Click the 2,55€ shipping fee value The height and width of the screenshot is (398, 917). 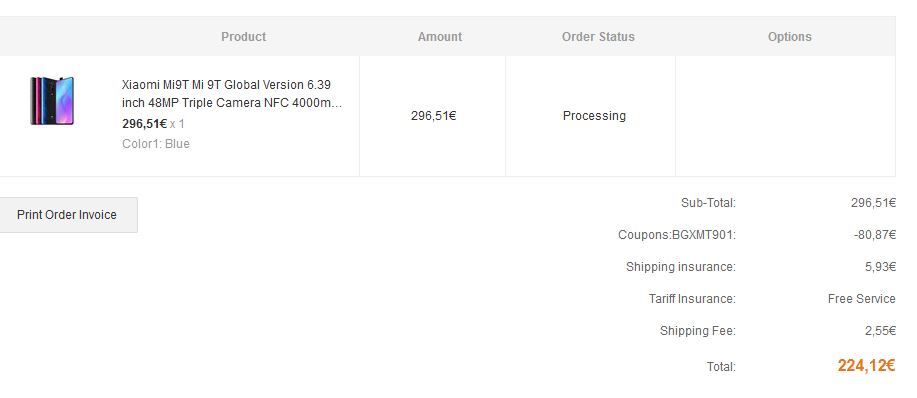[880, 331]
